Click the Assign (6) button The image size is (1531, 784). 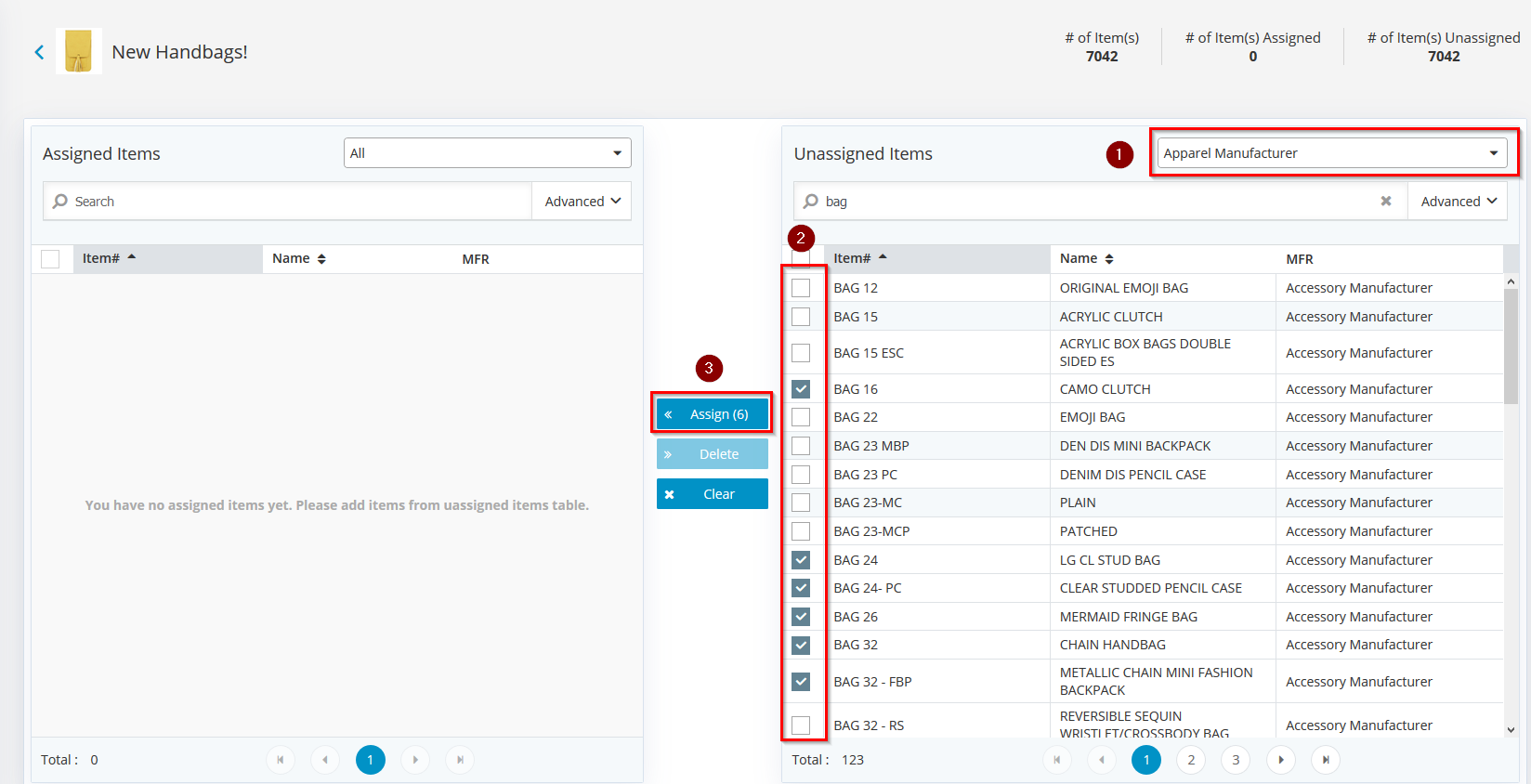(x=713, y=414)
